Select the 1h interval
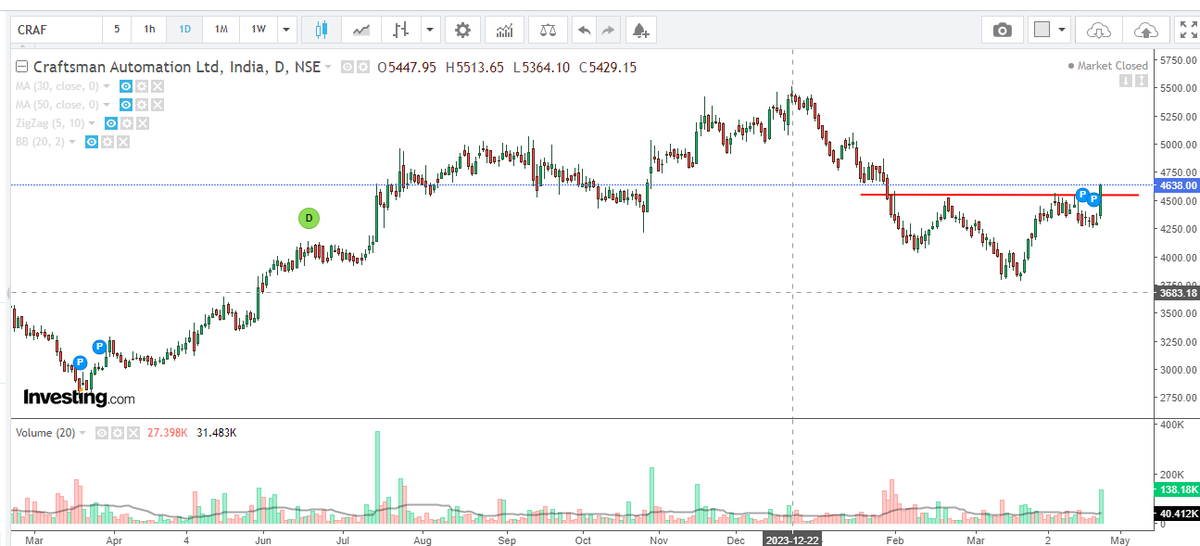This screenshot has height=546, width=1200. 149,30
